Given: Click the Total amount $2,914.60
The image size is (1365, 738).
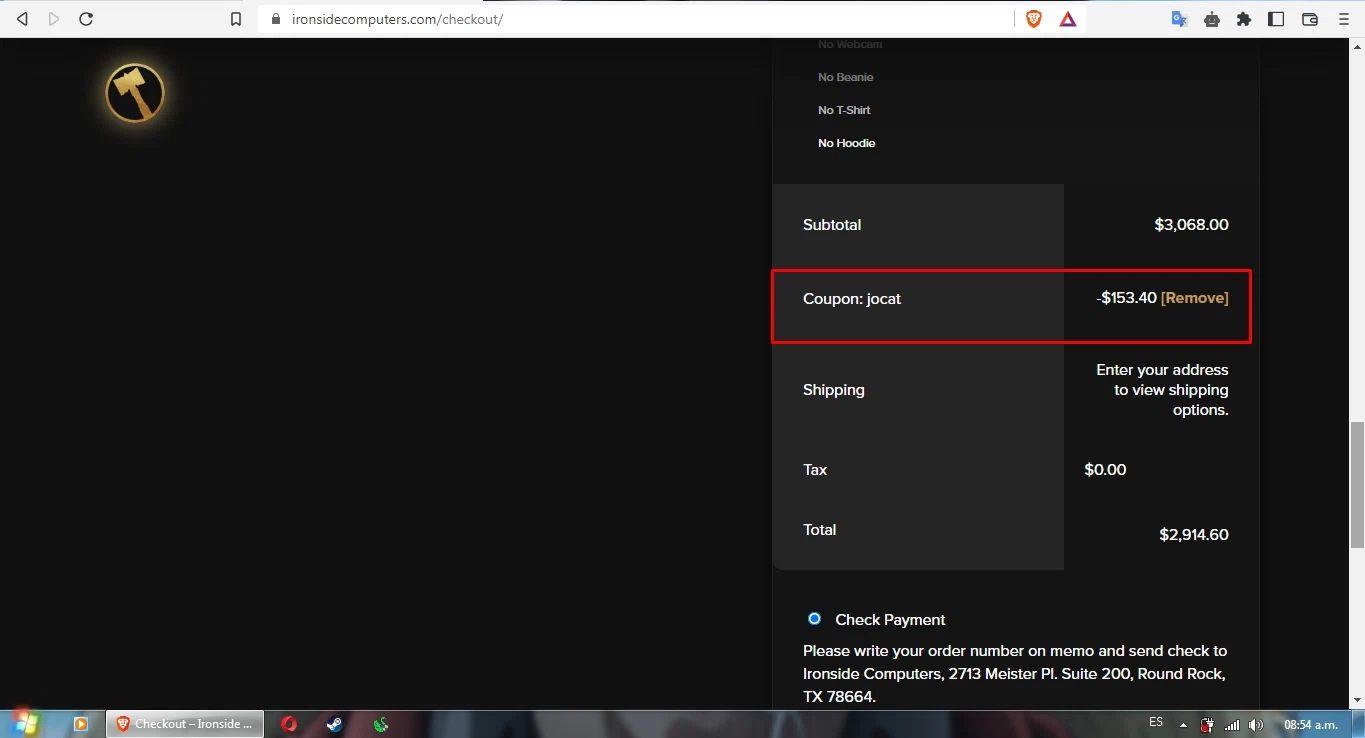Looking at the screenshot, I should [1194, 535].
